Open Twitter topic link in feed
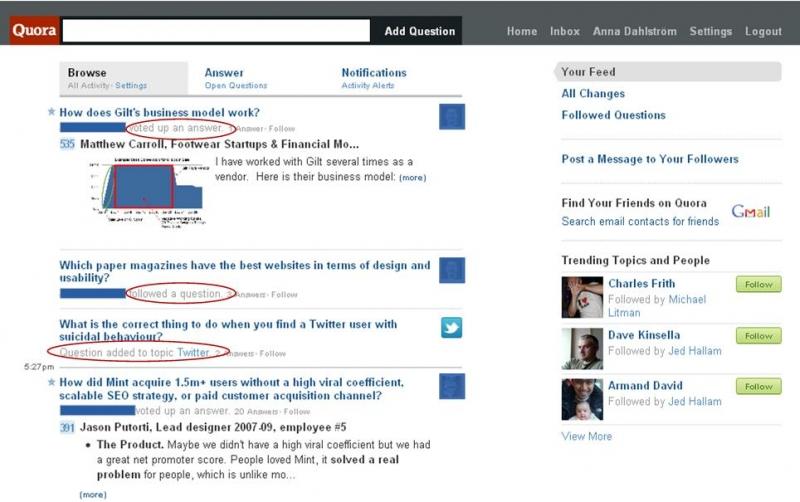The image size is (800, 502). click(193, 352)
